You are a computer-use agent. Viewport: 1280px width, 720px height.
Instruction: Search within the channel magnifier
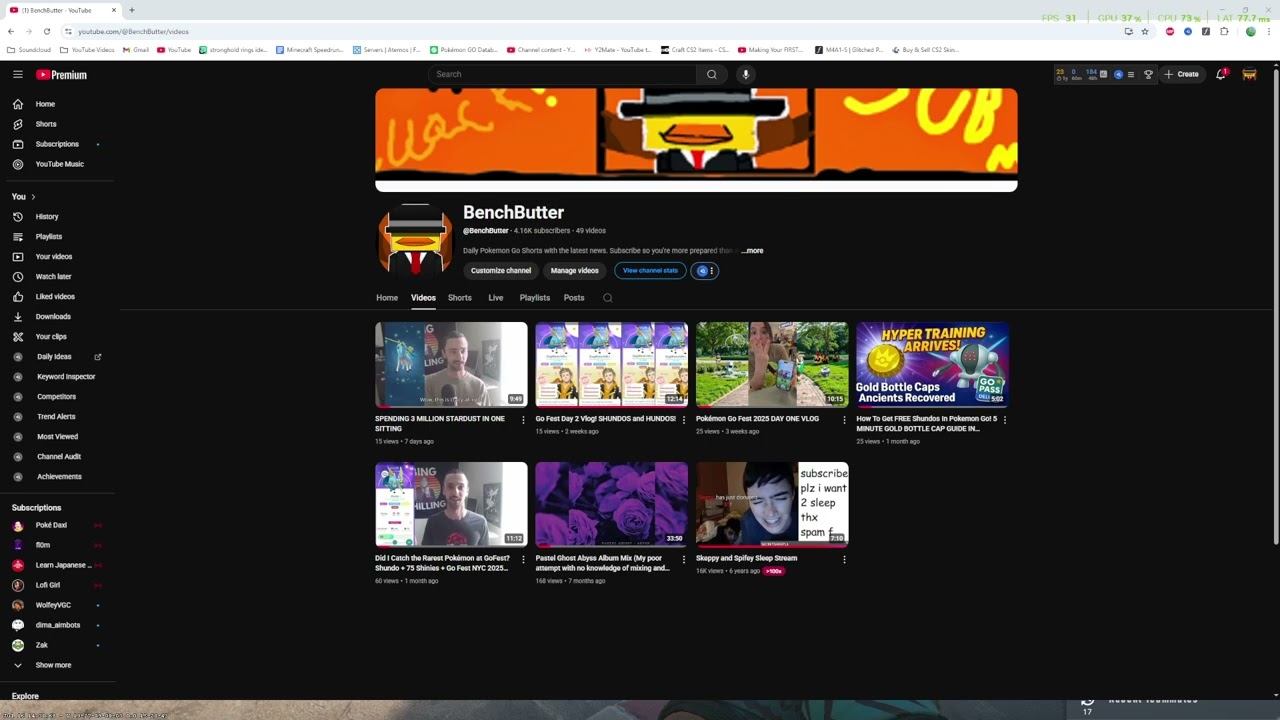pyautogui.click(x=608, y=298)
